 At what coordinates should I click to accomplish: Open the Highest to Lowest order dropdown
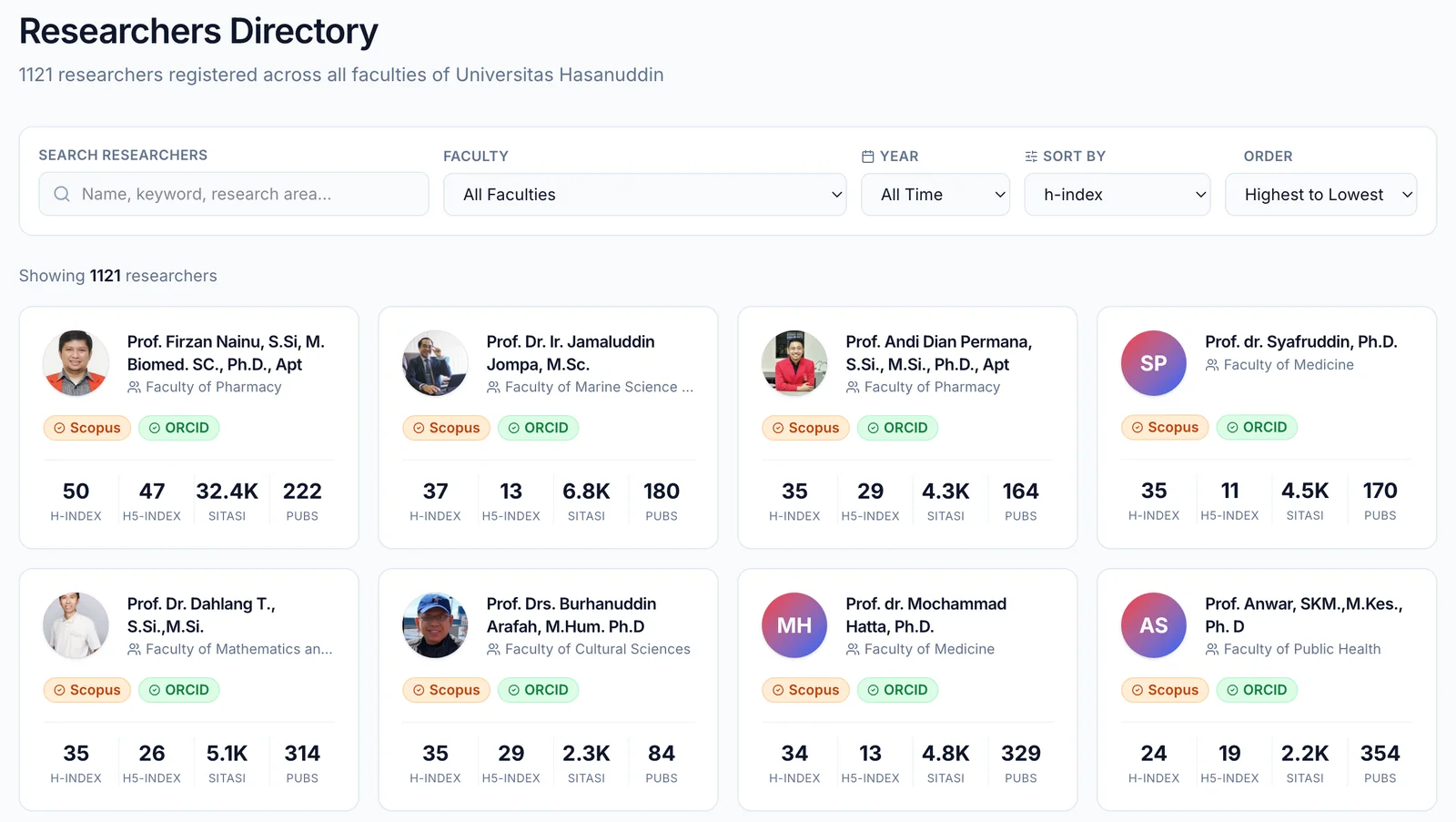coord(1321,195)
